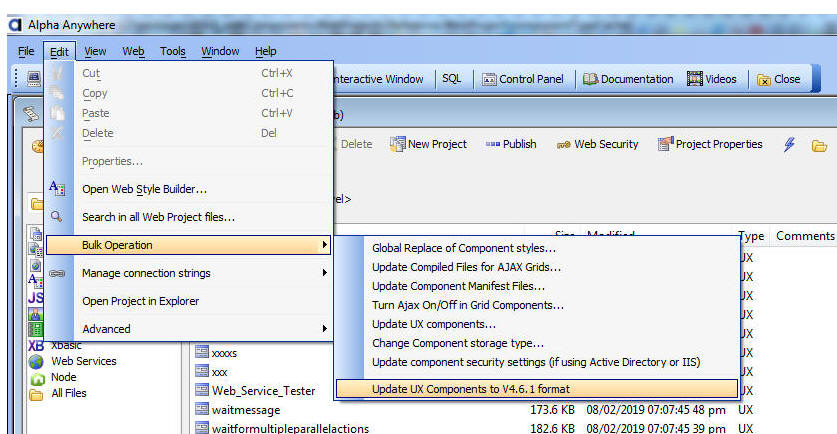Click the Control Panel icon
The width and height of the screenshot is (837, 434).
tap(489, 80)
